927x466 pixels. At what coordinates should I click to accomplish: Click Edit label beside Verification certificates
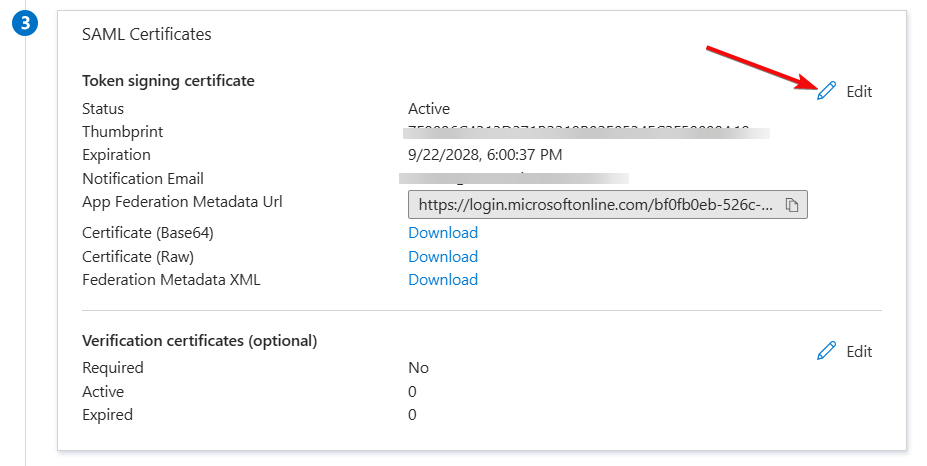pyautogui.click(x=859, y=351)
